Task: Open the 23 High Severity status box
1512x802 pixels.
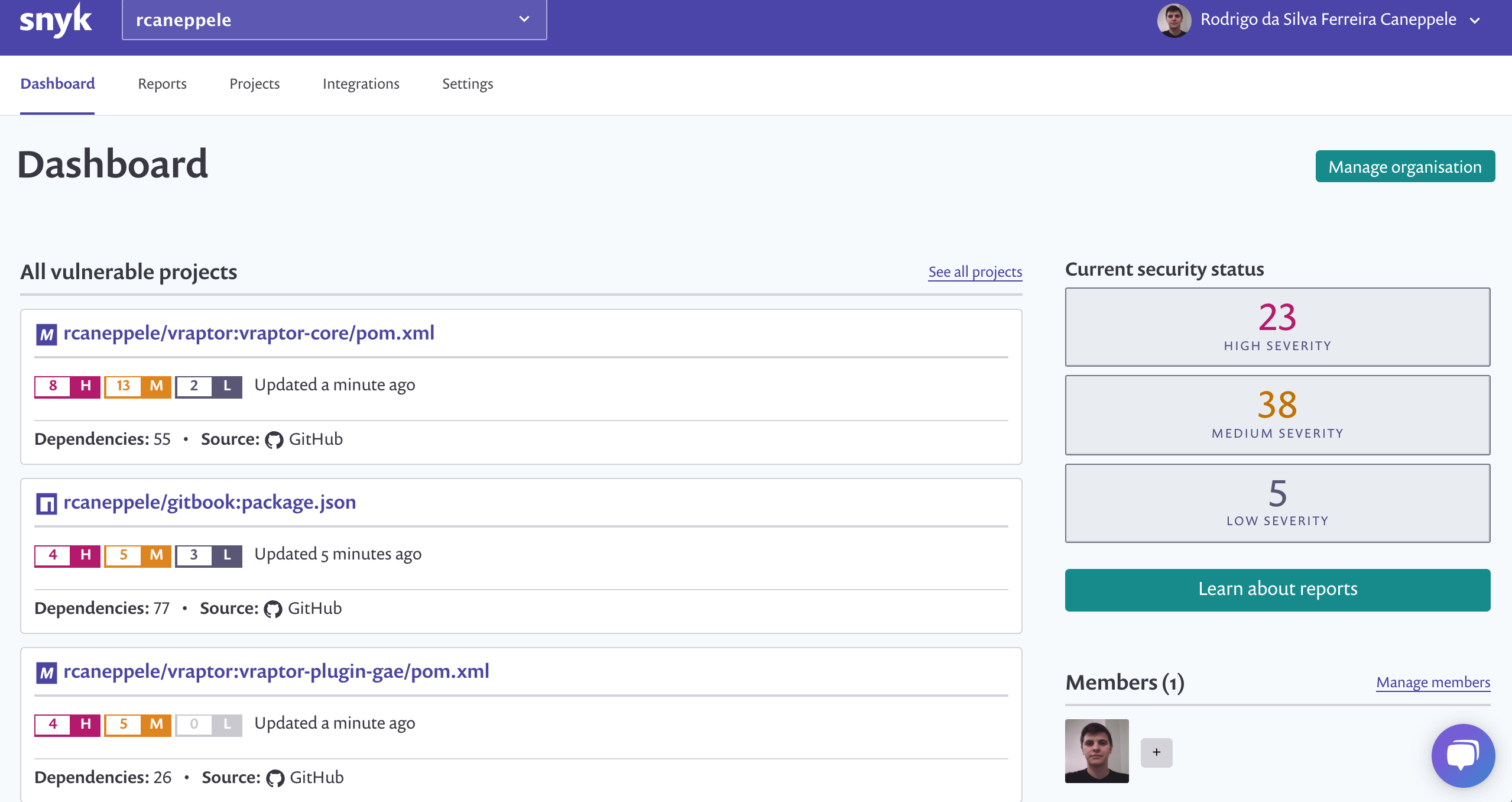Action: [x=1277, y=327]
